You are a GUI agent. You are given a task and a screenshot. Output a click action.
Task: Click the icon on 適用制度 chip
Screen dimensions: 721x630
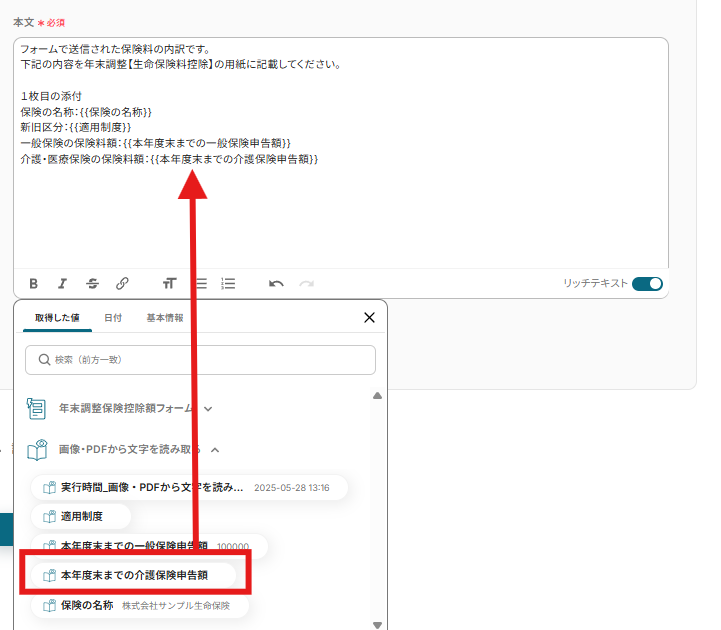pyautogui.click(x=49, y=516)
